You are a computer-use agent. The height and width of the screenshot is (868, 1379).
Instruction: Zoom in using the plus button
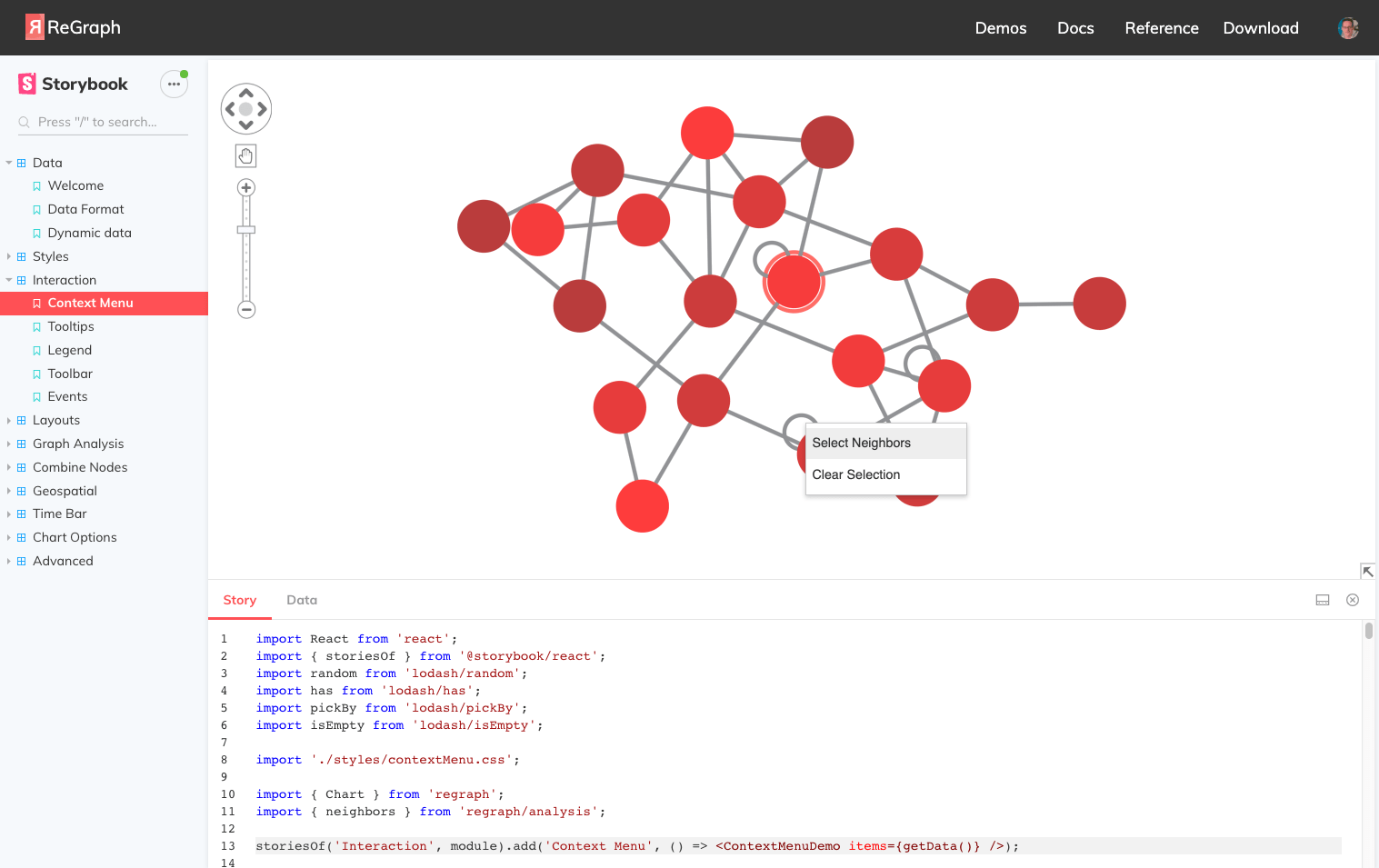click(245, 188)
